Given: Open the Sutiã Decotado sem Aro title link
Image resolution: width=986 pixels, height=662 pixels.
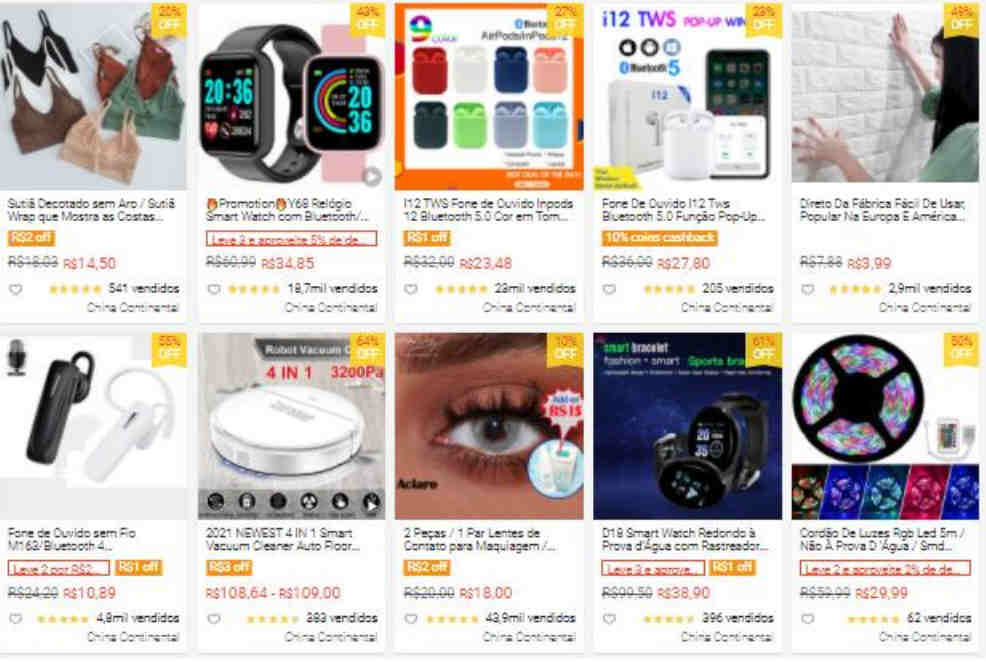Looking at the screenshot, I should click(91, 210).
